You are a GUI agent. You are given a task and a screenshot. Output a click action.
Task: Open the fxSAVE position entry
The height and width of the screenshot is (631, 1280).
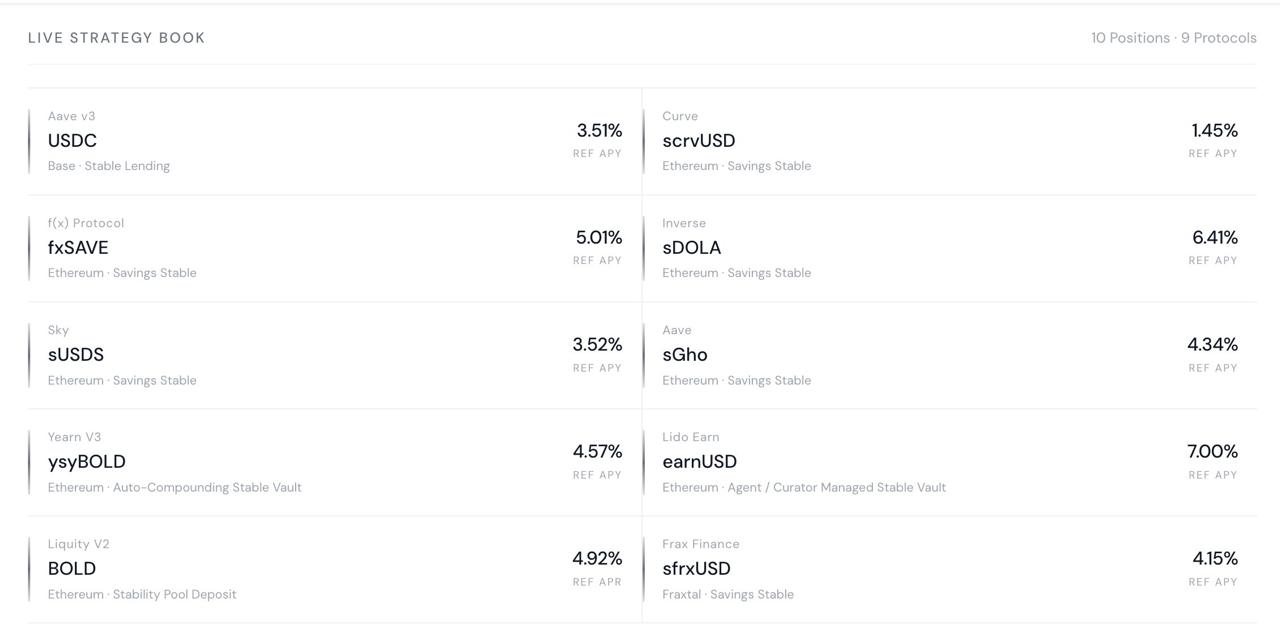[x=335, y=248]
